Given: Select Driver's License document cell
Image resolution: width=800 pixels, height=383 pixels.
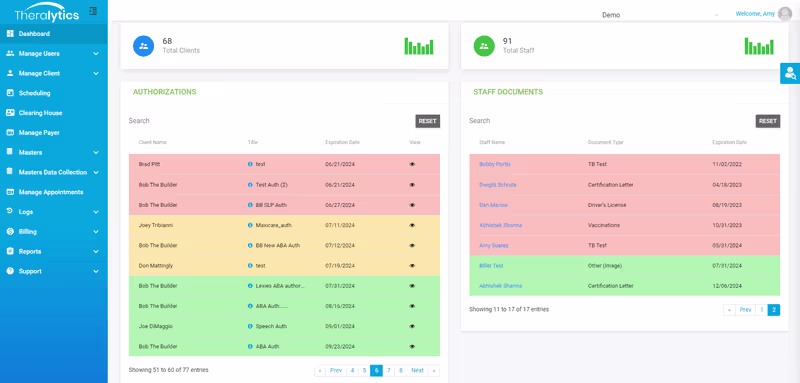Looking at the screenshot, I should [x=607, y=205].
